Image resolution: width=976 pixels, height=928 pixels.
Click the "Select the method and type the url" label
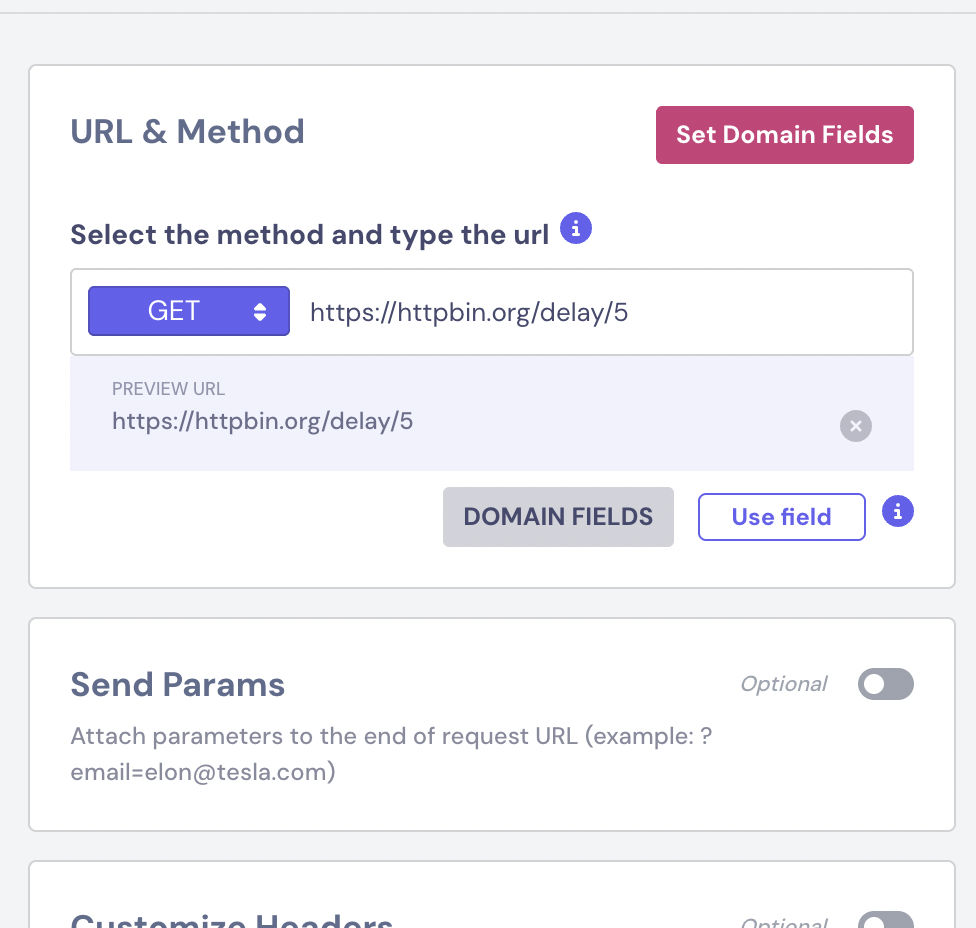309,235
